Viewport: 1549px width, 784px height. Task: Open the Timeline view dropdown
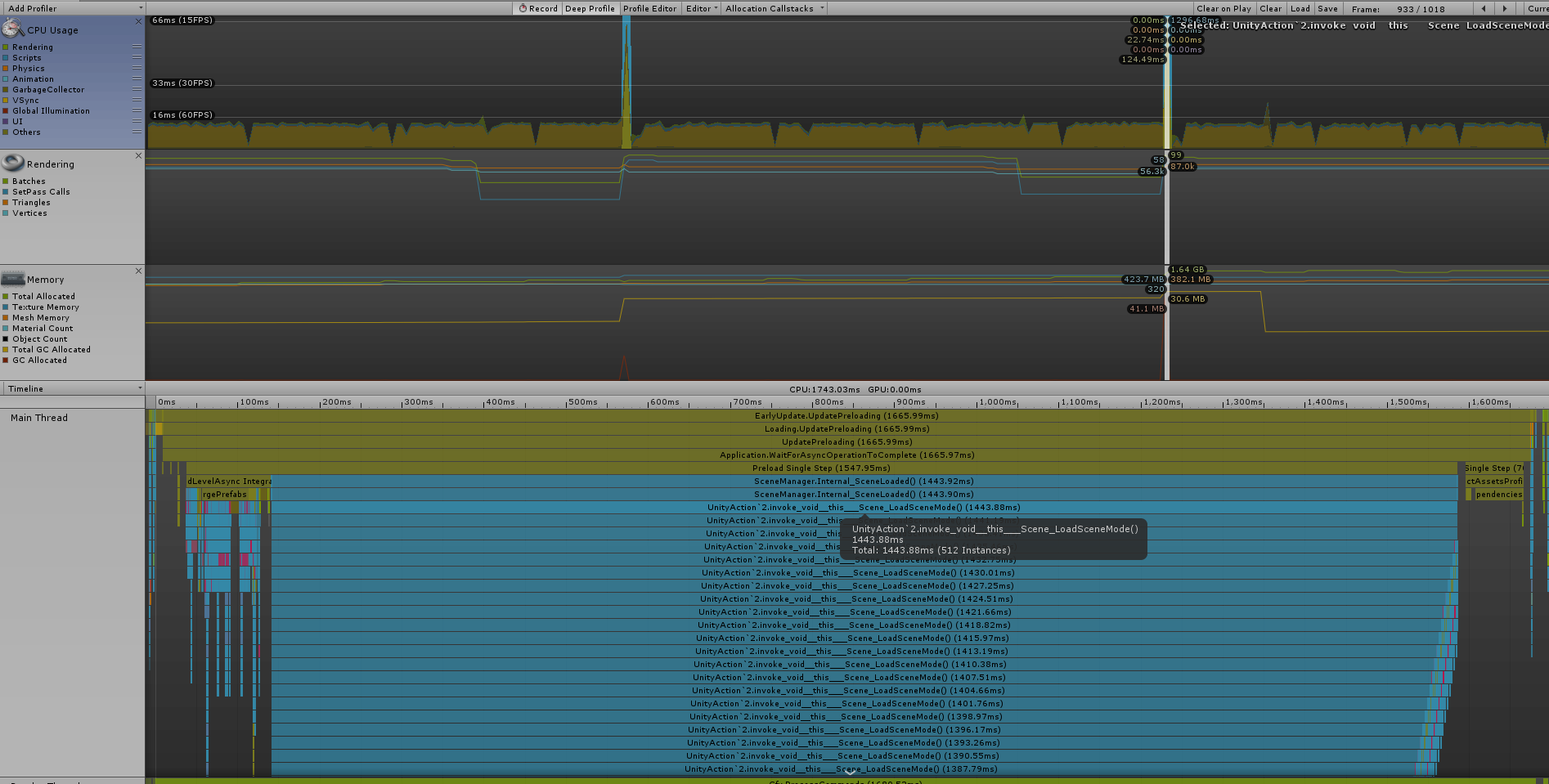click(72, 388)
